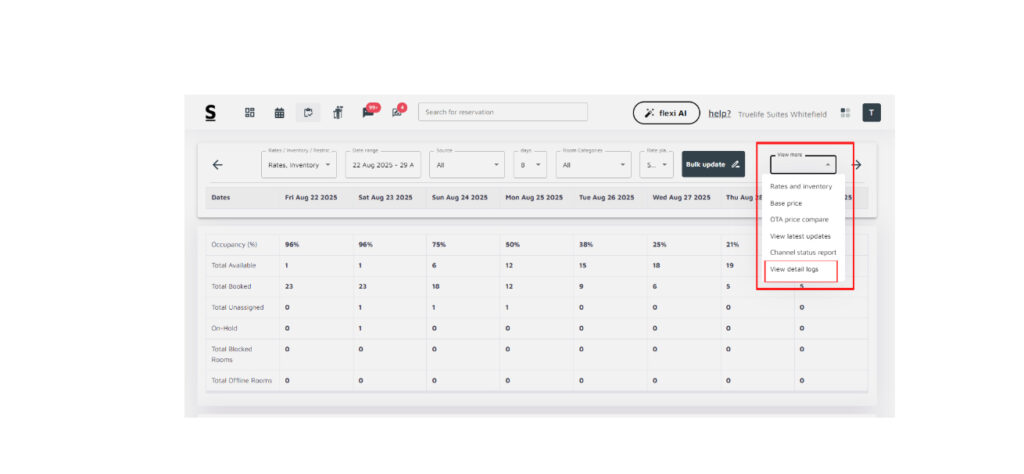Open the dashboard grid icon
1024x474 pixels.
click(x=249, y=112)
